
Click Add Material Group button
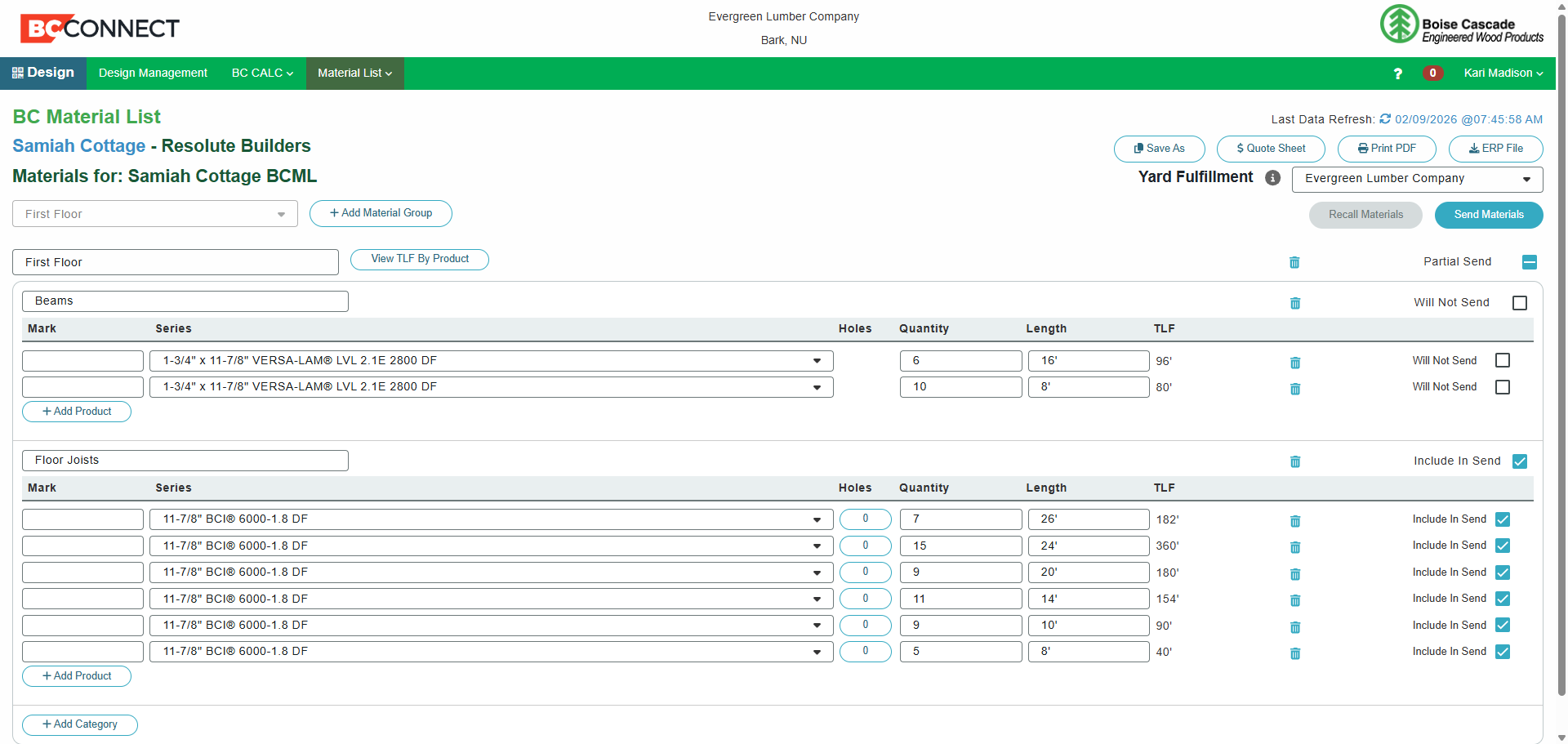coord(381,213)
